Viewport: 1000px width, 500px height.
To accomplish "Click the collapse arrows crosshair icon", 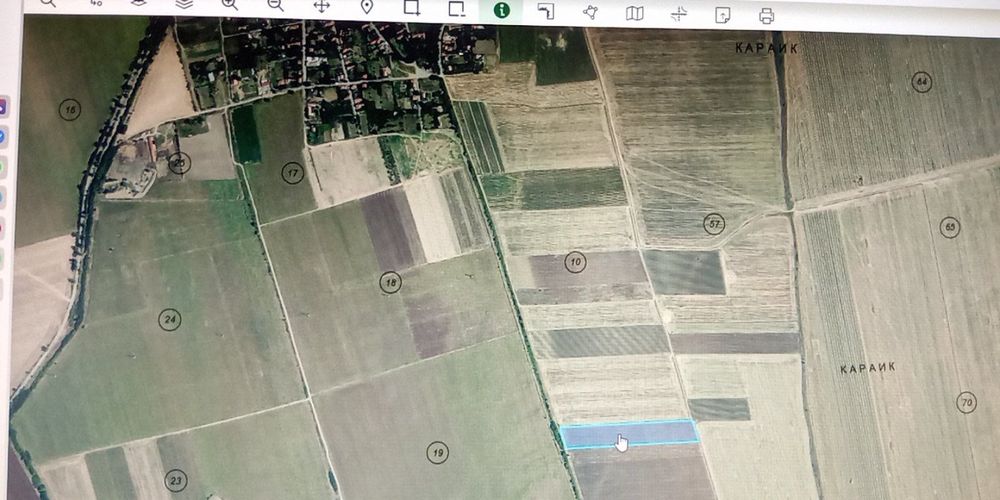I will click(679, 14).
